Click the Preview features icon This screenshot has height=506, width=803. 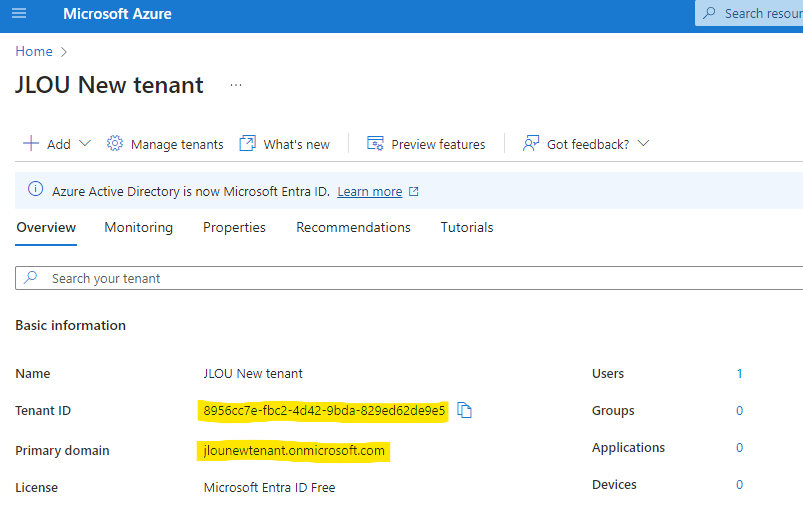(375, 143)
